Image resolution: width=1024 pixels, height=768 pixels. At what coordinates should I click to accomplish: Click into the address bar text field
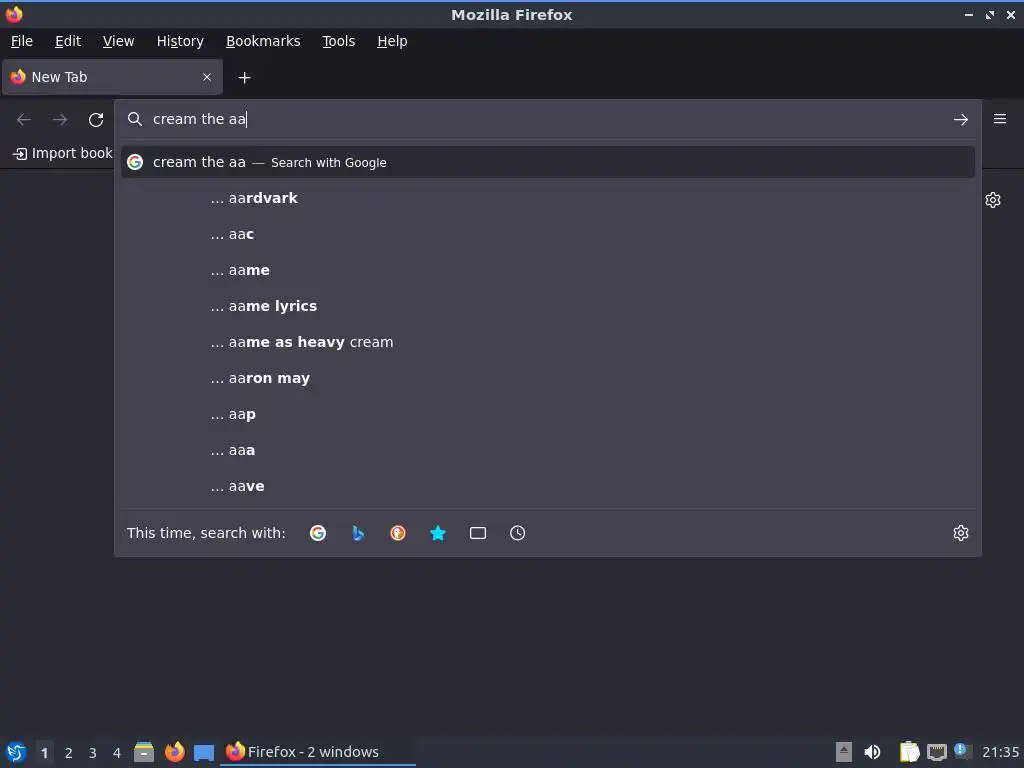coord(547,119)
